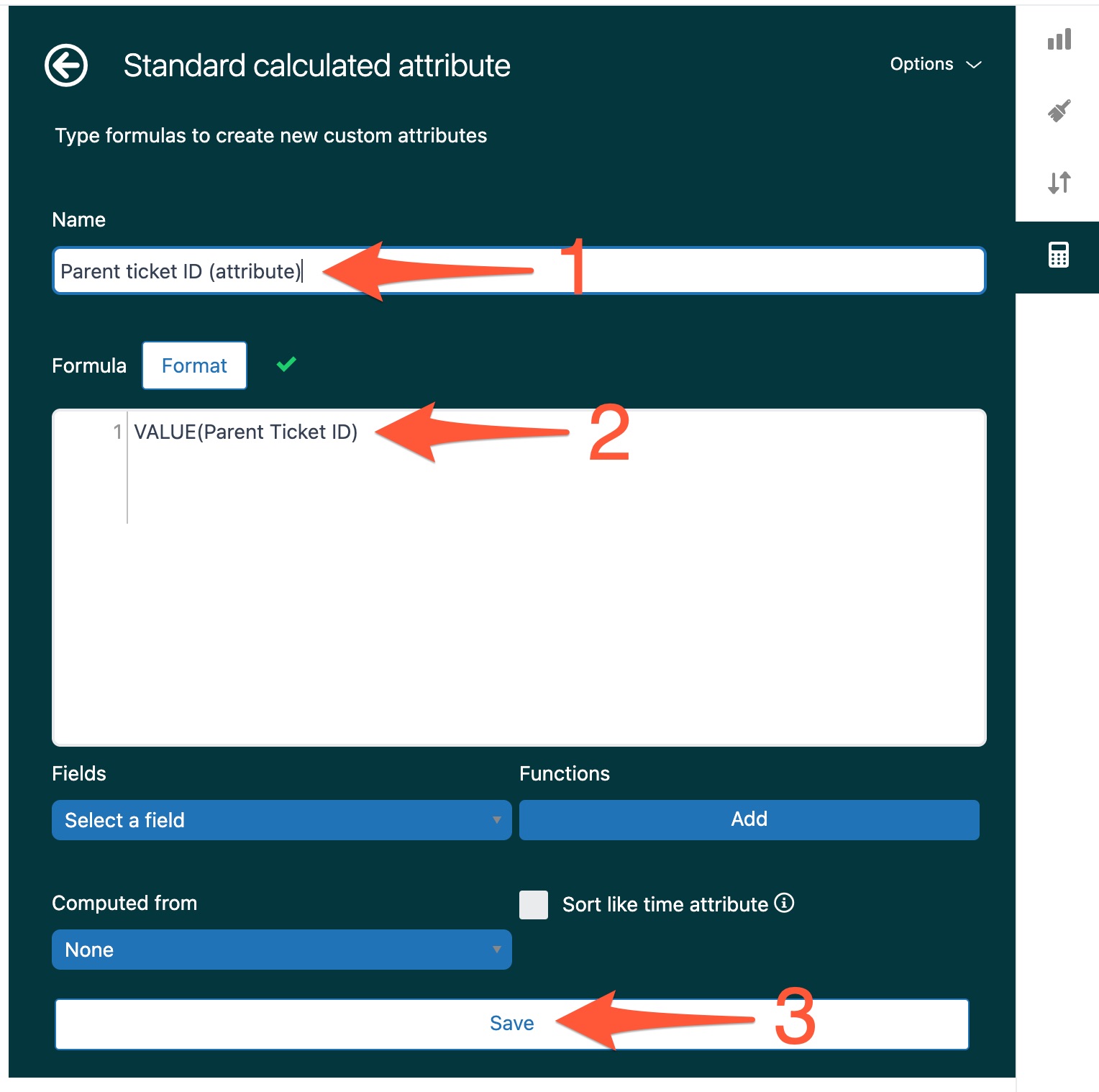Viewport: 1099px width, 1092px height.
Task: Save the calculated attribute
Action: click(512, 1024)
